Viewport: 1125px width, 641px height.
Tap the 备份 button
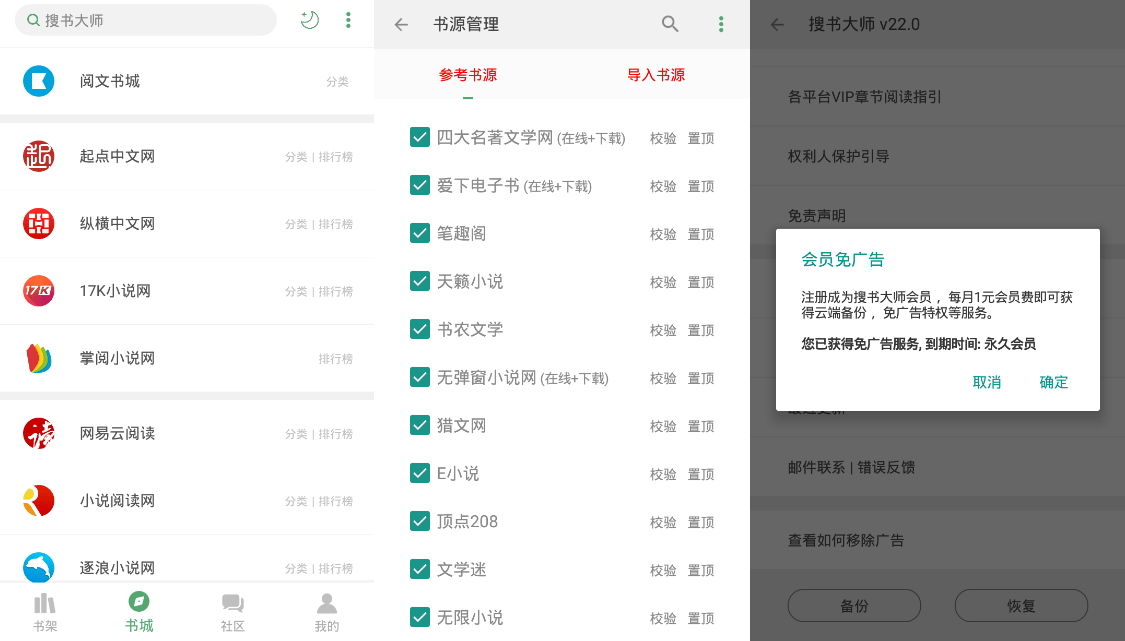[x=854, y=605]
